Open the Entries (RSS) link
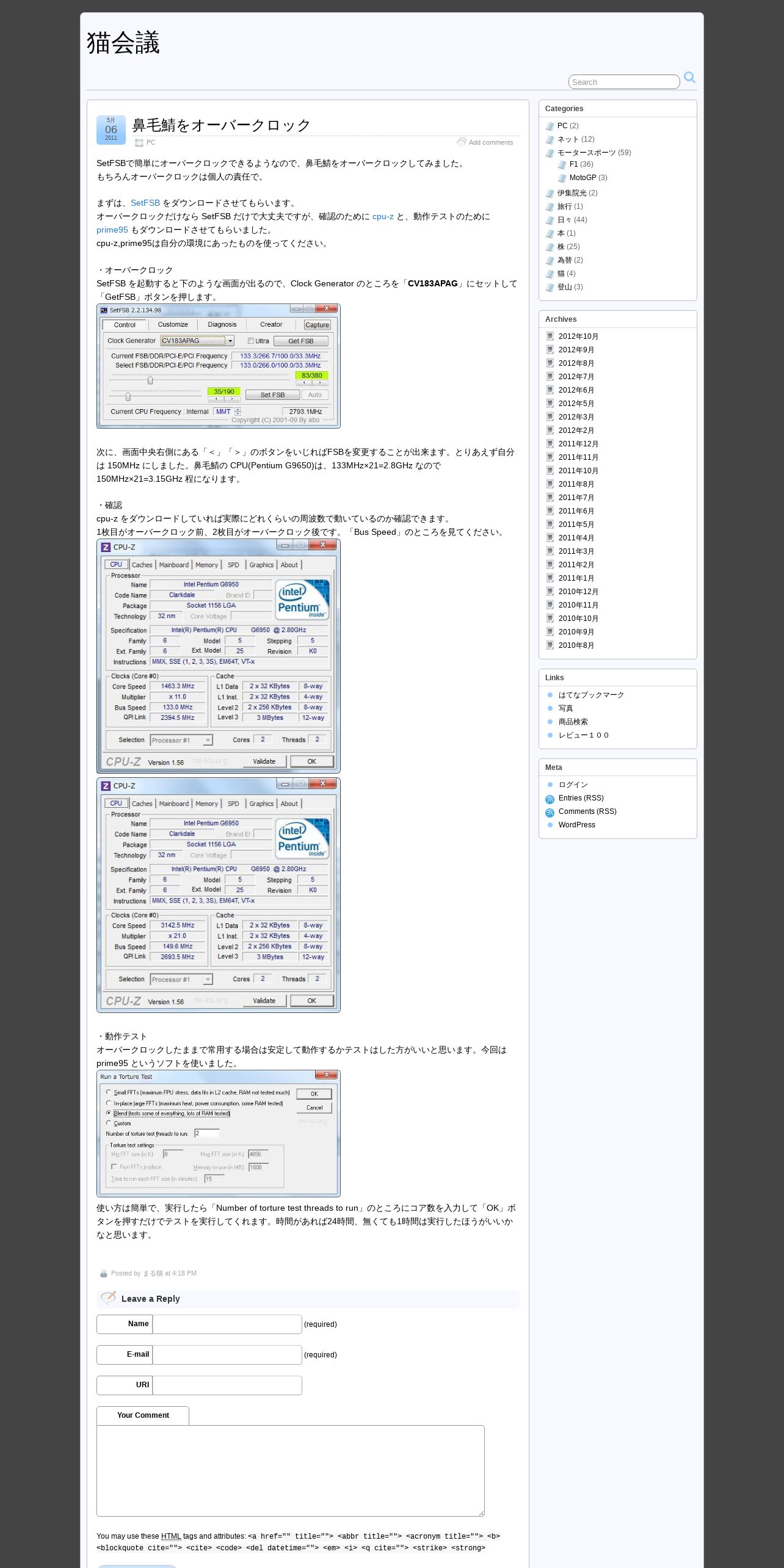Image resolution: width=784 pixels, height=1568 pixels. (x=581, y=798)
